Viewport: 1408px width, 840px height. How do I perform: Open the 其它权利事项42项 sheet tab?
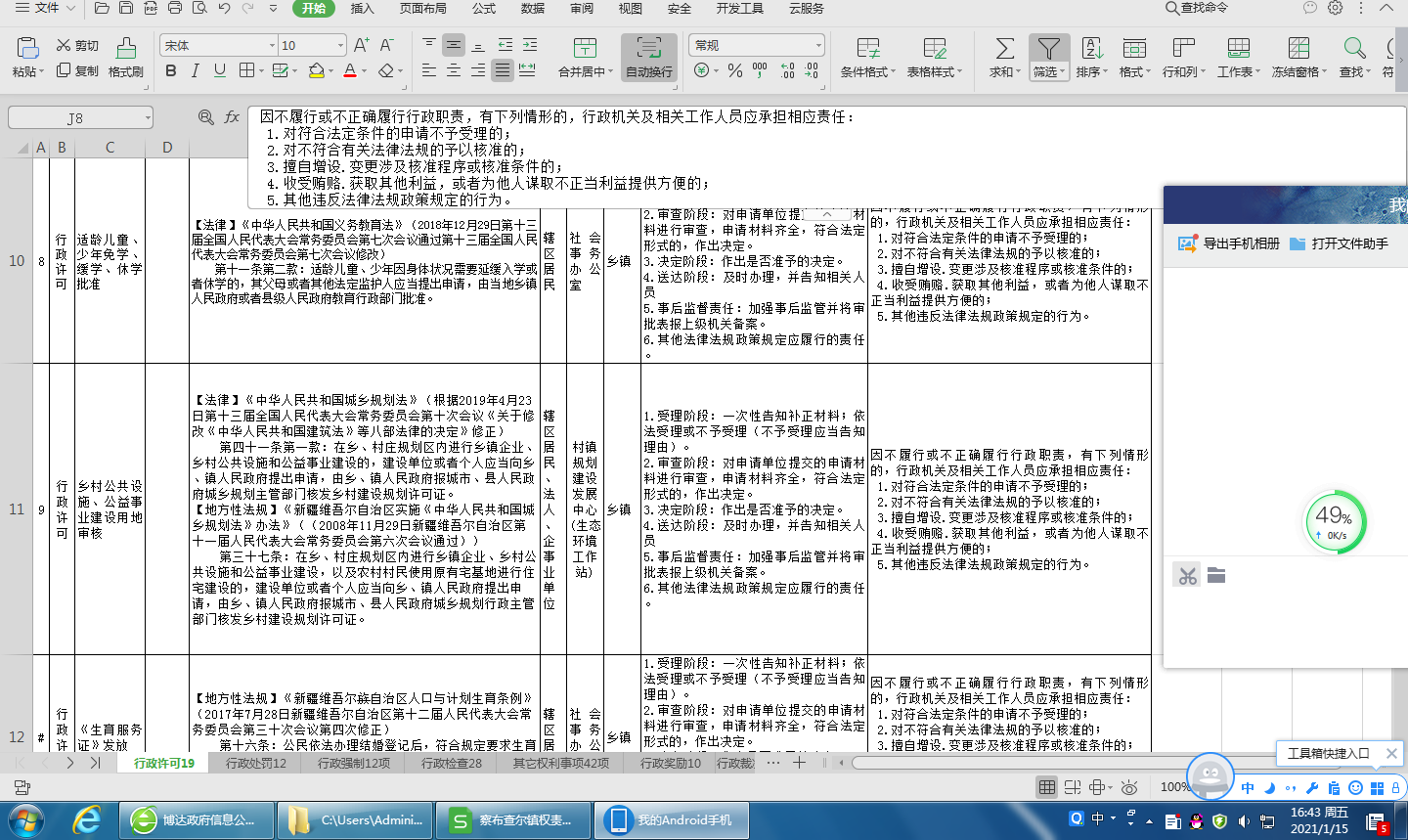point(561,763)
